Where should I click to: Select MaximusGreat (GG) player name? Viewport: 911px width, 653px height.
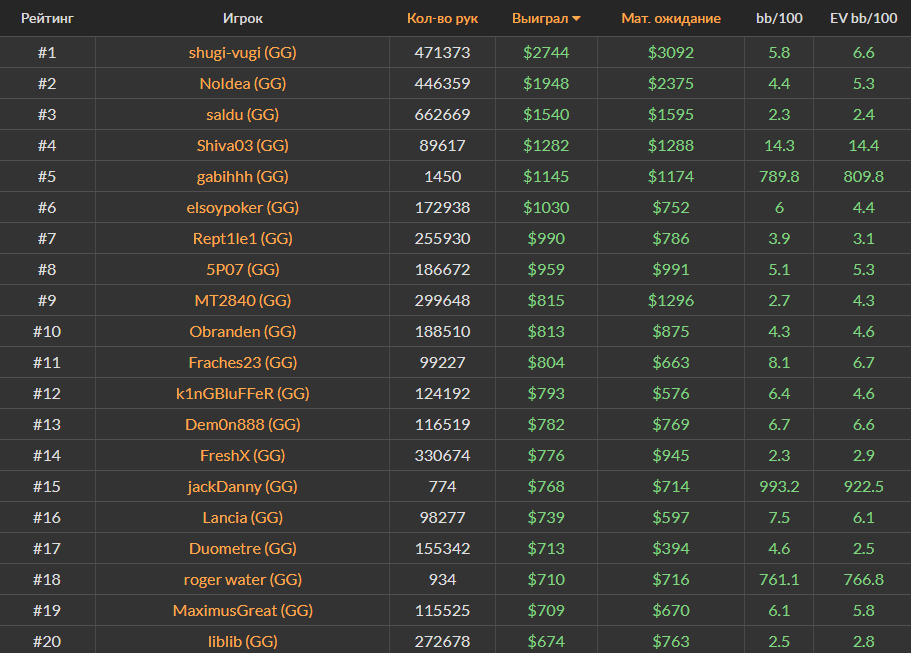pos(242,610)
